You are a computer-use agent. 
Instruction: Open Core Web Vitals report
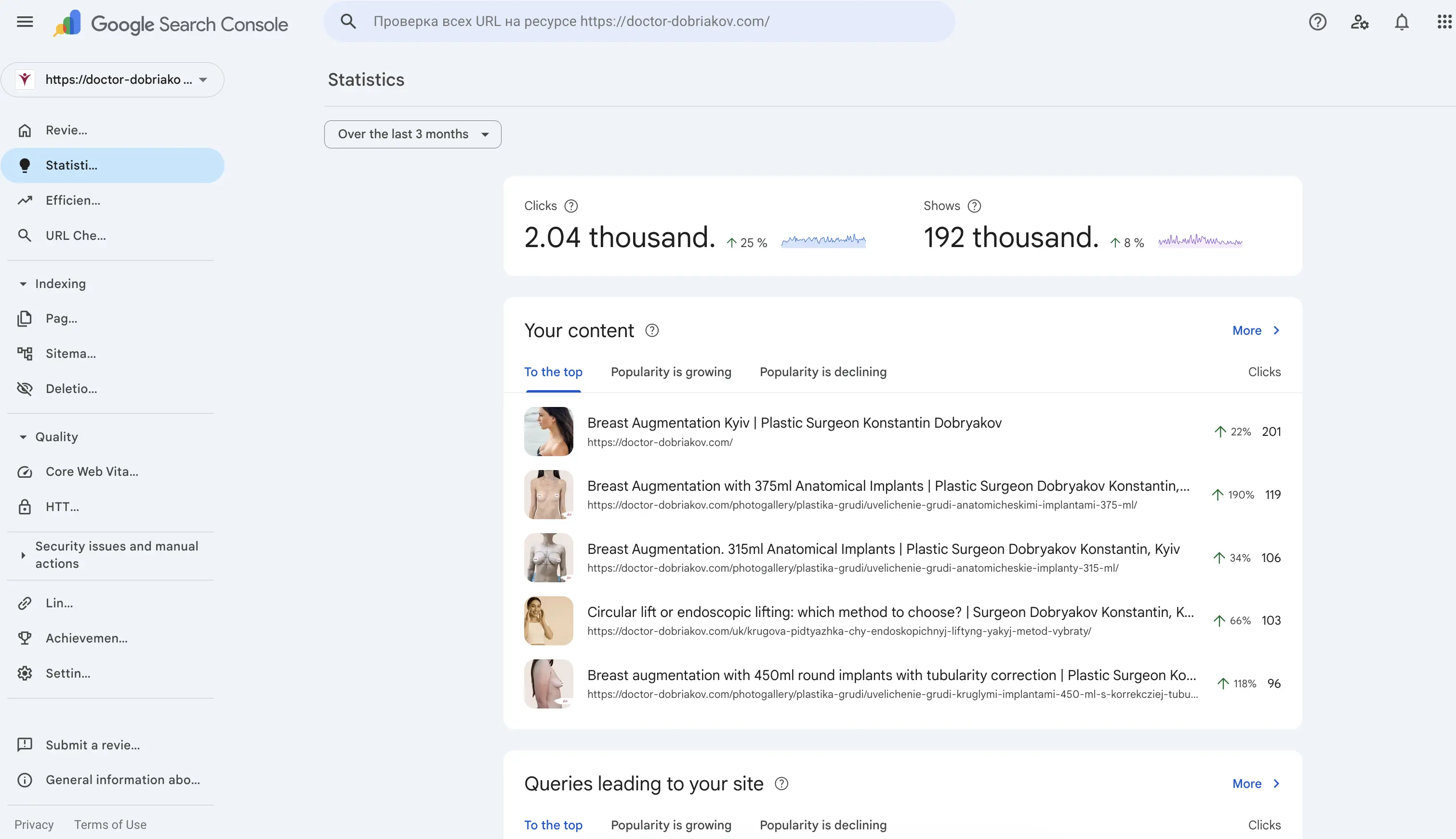tap(92, 472)
